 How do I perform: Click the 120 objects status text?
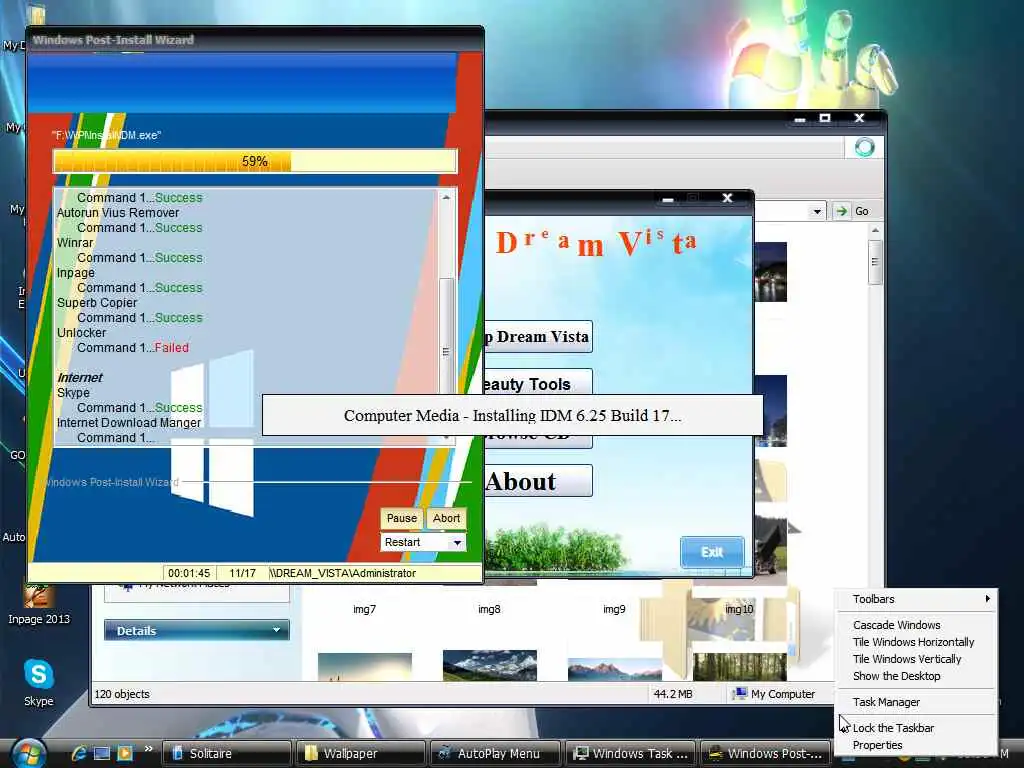pyautogui.click(x=122, y=694)
